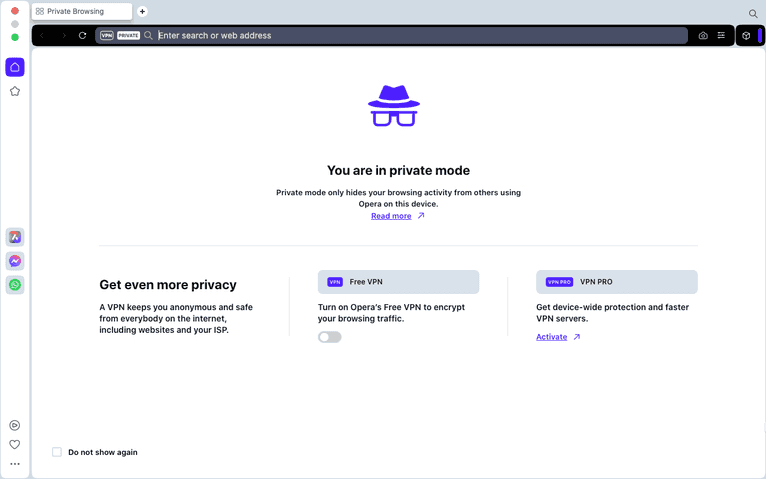Image resolution: width=766 pixels, height=479 pixels.
Task: Expand sidebar three-dots setup menu
Action: (x=15, y=464)
